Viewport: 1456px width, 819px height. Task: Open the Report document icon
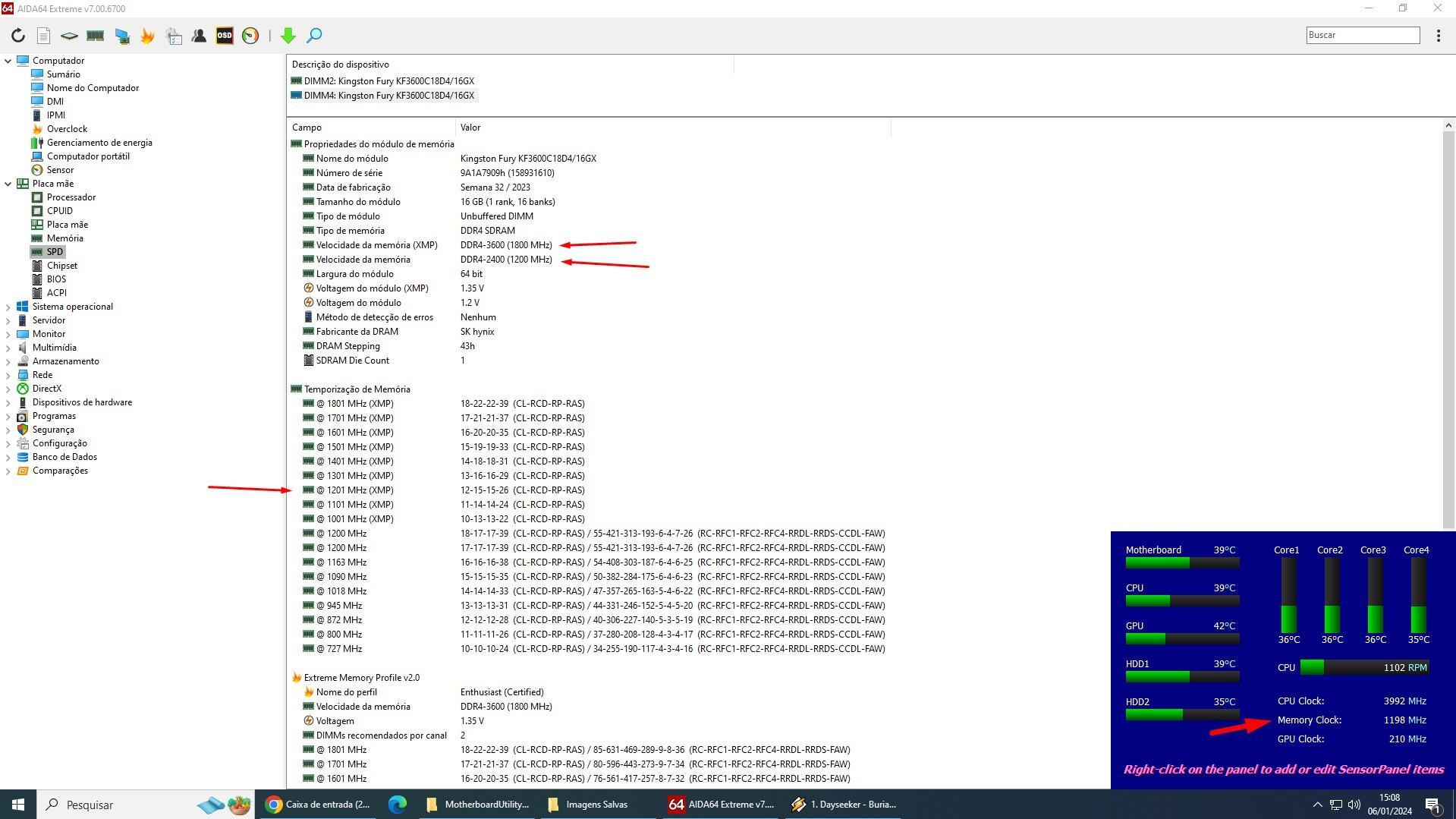43,36
